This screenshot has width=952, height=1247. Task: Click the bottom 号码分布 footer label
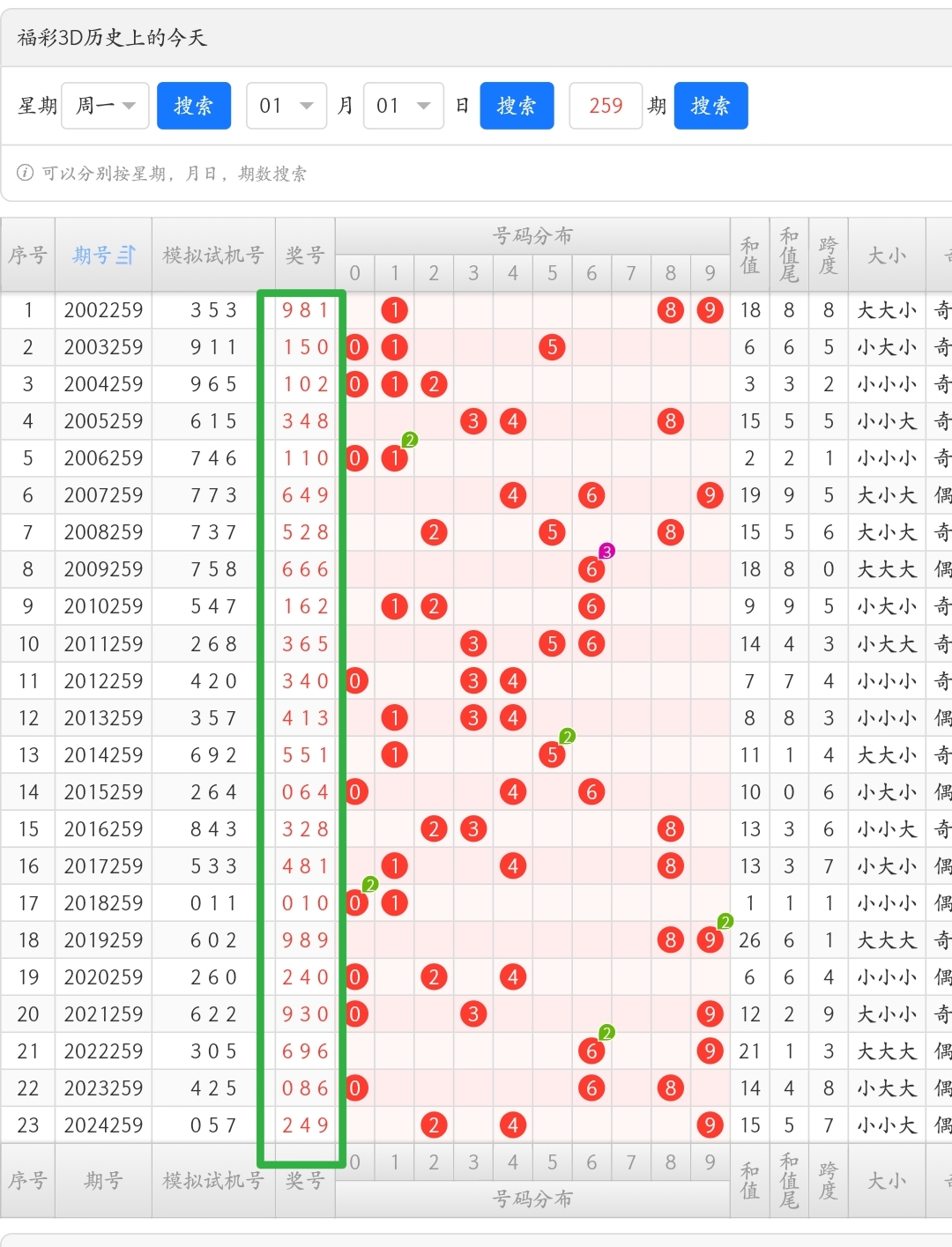(532, 1199)
